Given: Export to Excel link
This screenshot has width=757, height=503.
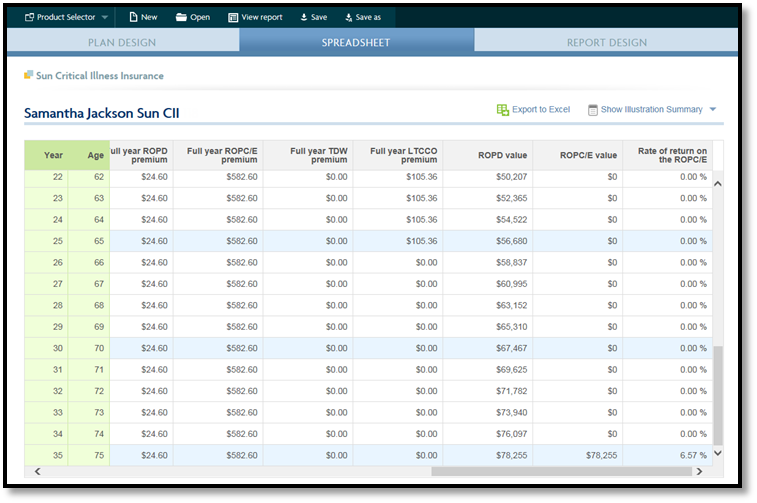Looking at the screenshot, I should coord(541,110).
